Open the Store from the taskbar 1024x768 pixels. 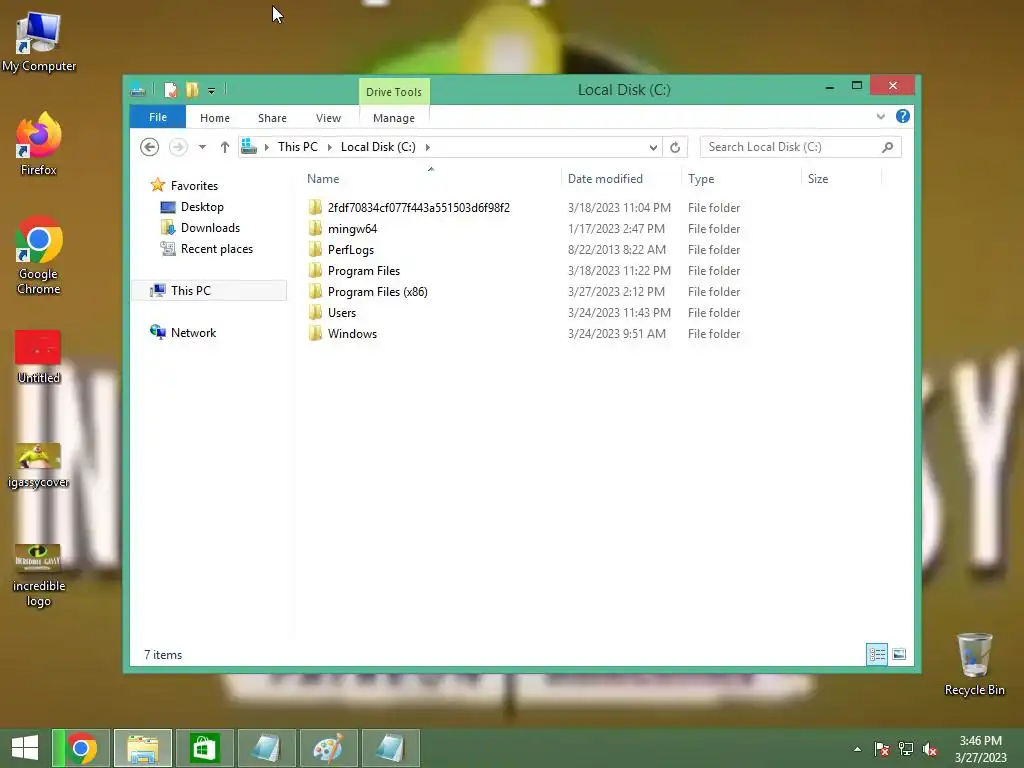tap(204, 748)
